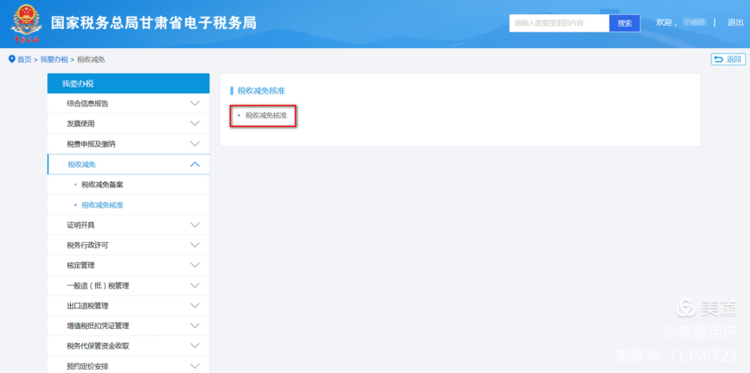Focus the search input field
750x373 pixels.
[x=559, y=23]
